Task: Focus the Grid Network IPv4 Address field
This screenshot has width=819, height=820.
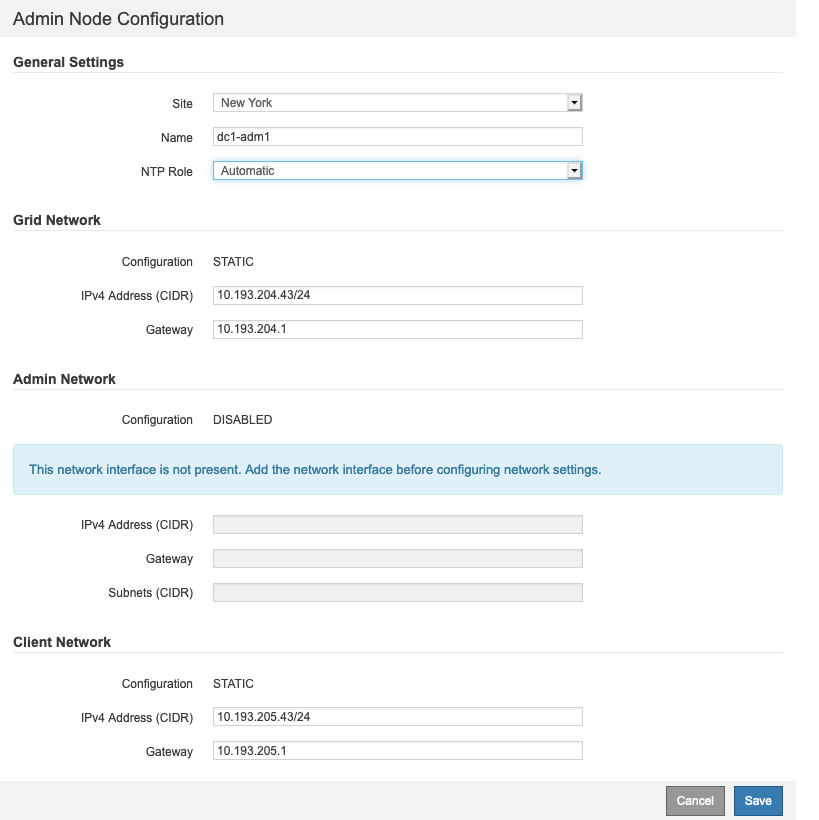Action: [x=397, y=295]
